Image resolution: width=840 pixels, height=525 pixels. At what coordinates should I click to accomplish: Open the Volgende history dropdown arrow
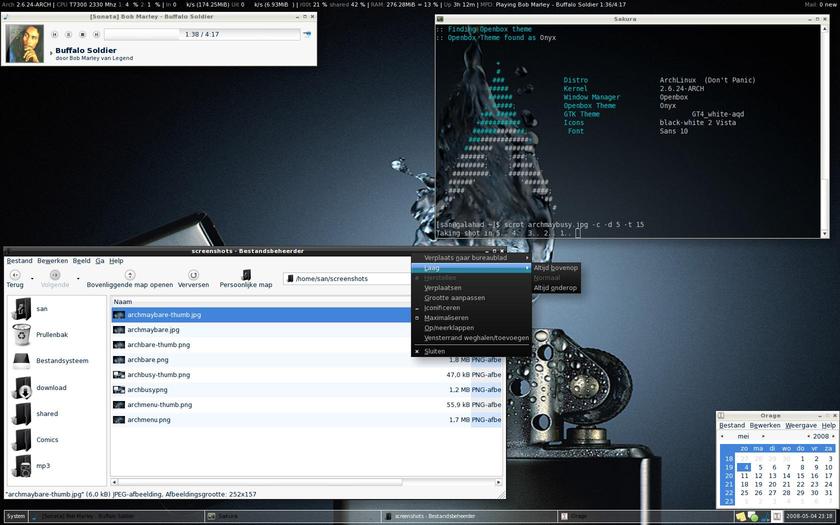[x=78, y=279]
